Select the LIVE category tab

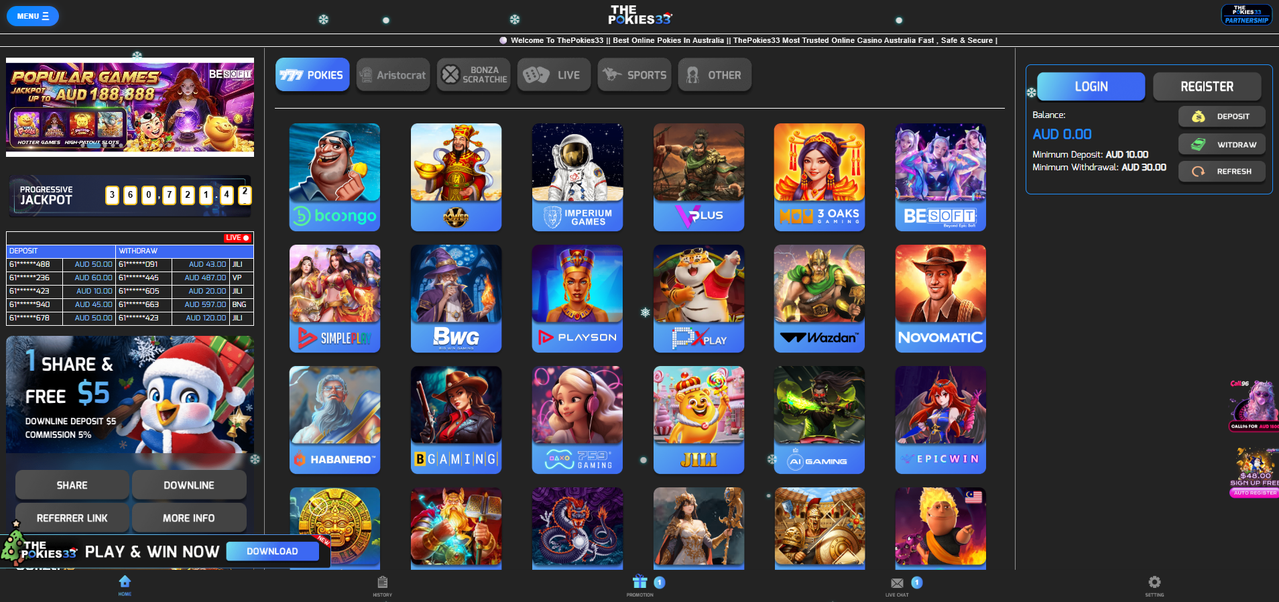[x=554, y=75]
